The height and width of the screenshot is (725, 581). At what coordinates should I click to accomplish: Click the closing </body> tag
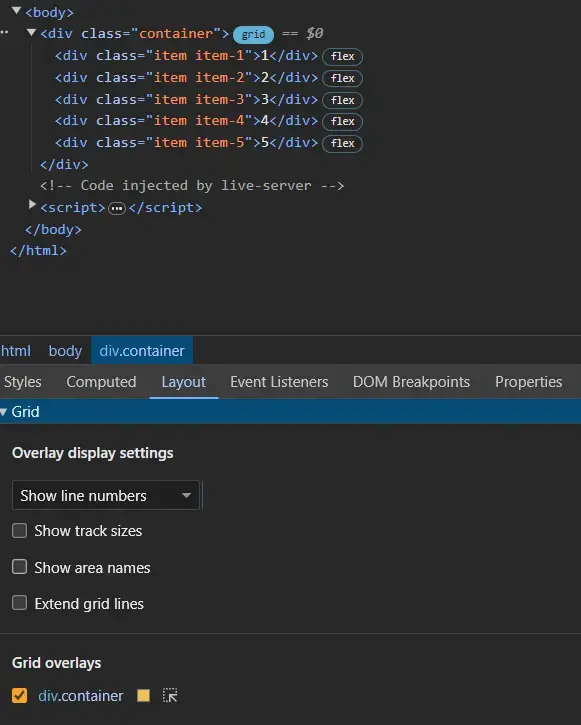click(53, 229)
